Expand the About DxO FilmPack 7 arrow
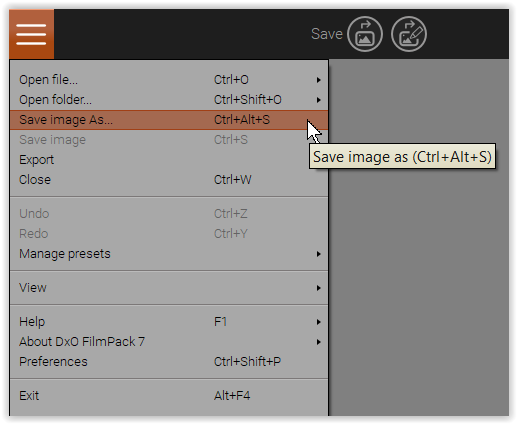 [319, 342]
